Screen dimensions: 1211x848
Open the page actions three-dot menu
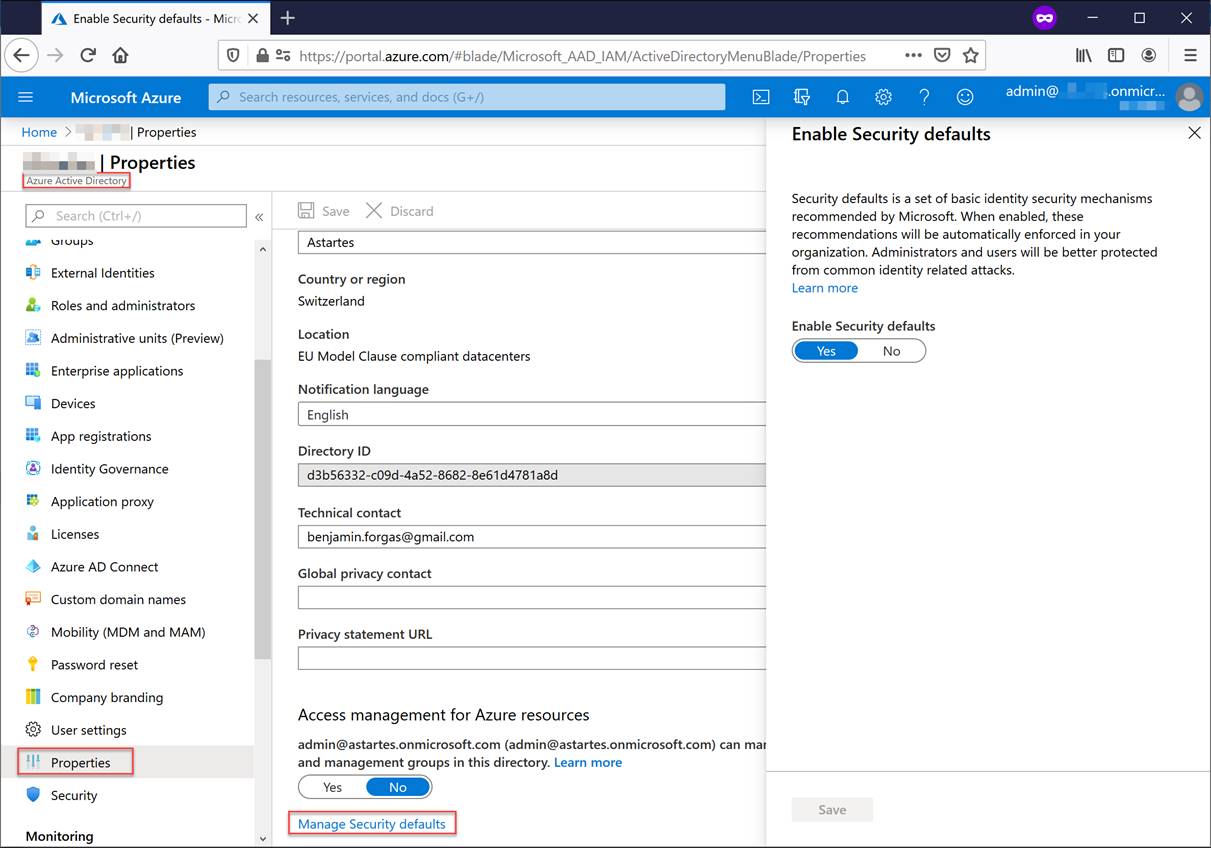pyautogui.click(x=913, y=55)
